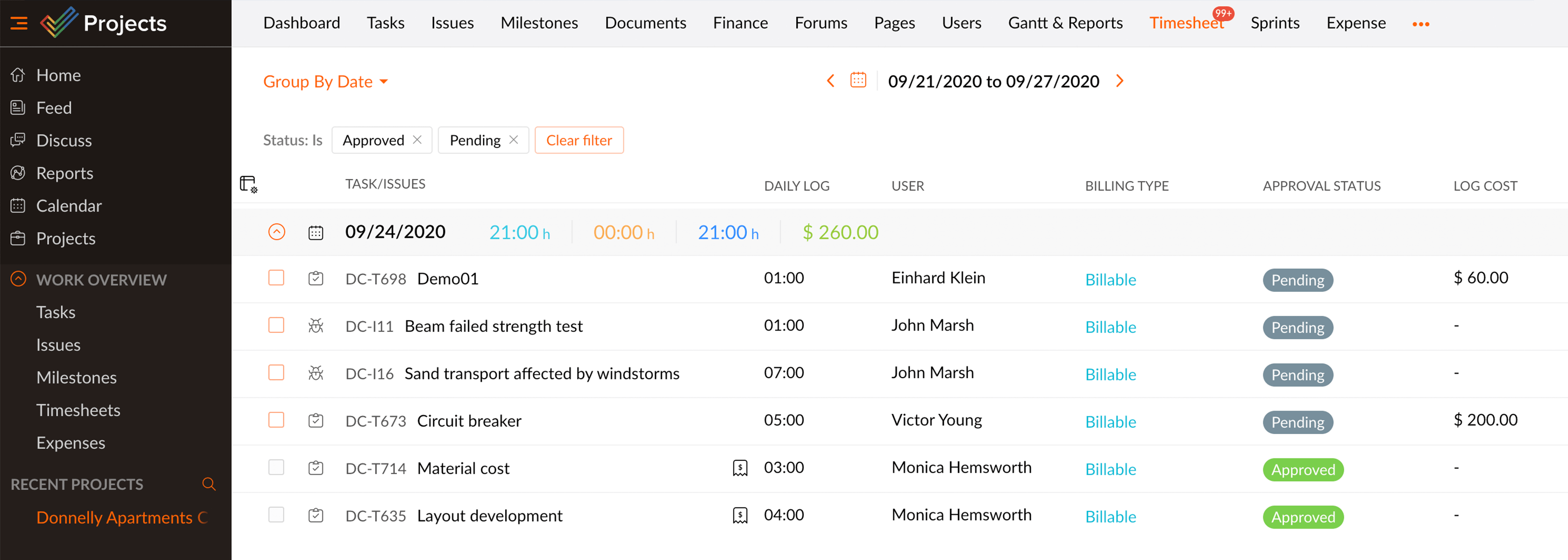Screen dimensions: 1568x560
Task: Click the task type icon for DC-T673
Action: (316, 420)
